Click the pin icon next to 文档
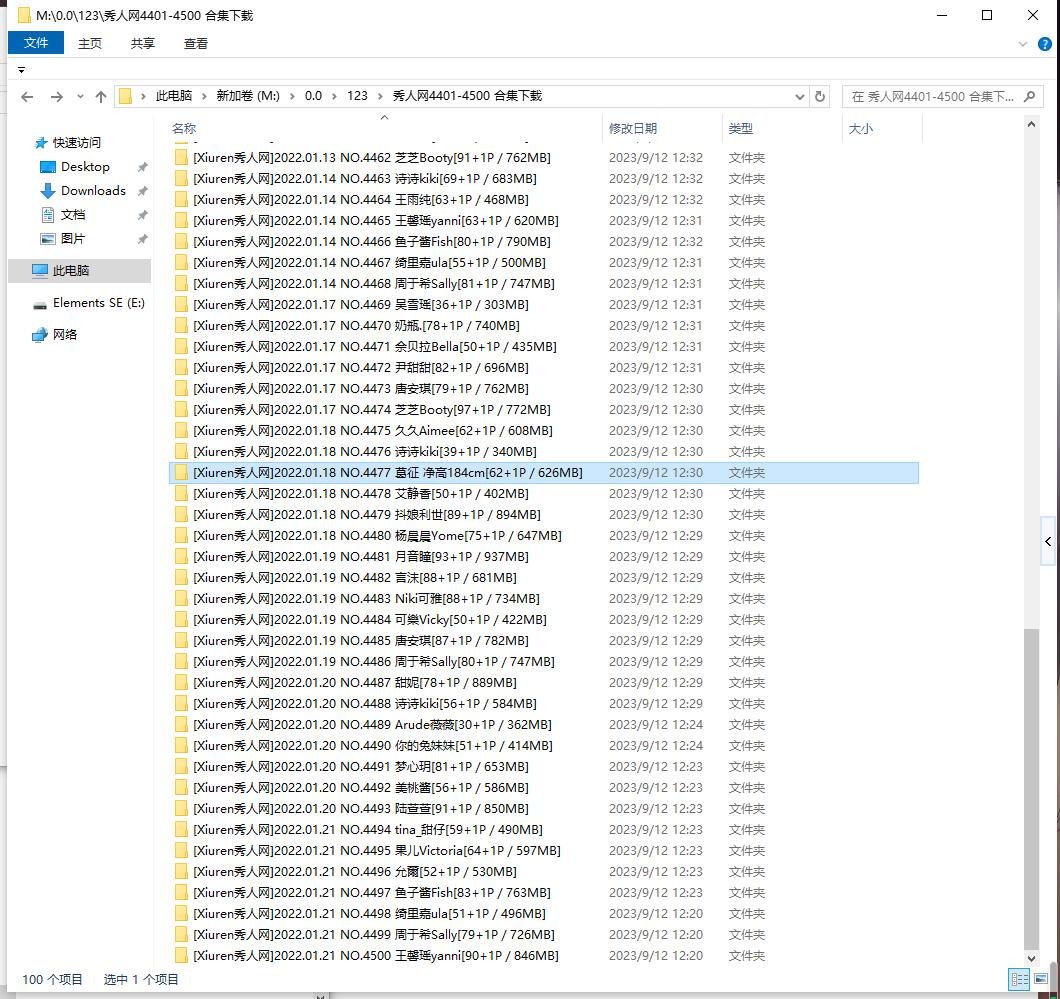 pyautogui.click(x=143, y=215)
